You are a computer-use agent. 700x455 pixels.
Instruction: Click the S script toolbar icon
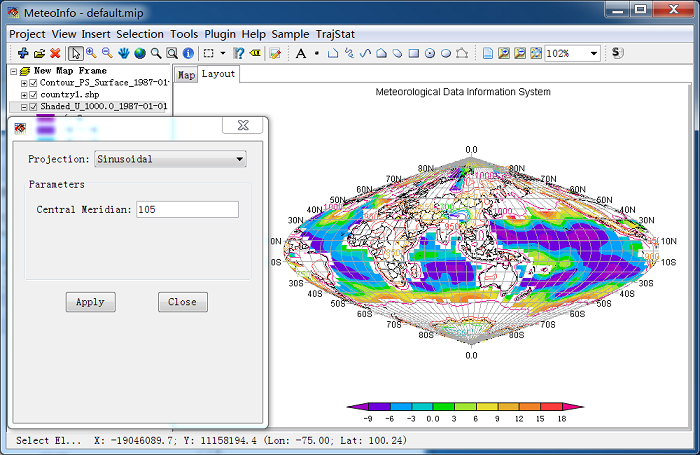pos(617,53)
